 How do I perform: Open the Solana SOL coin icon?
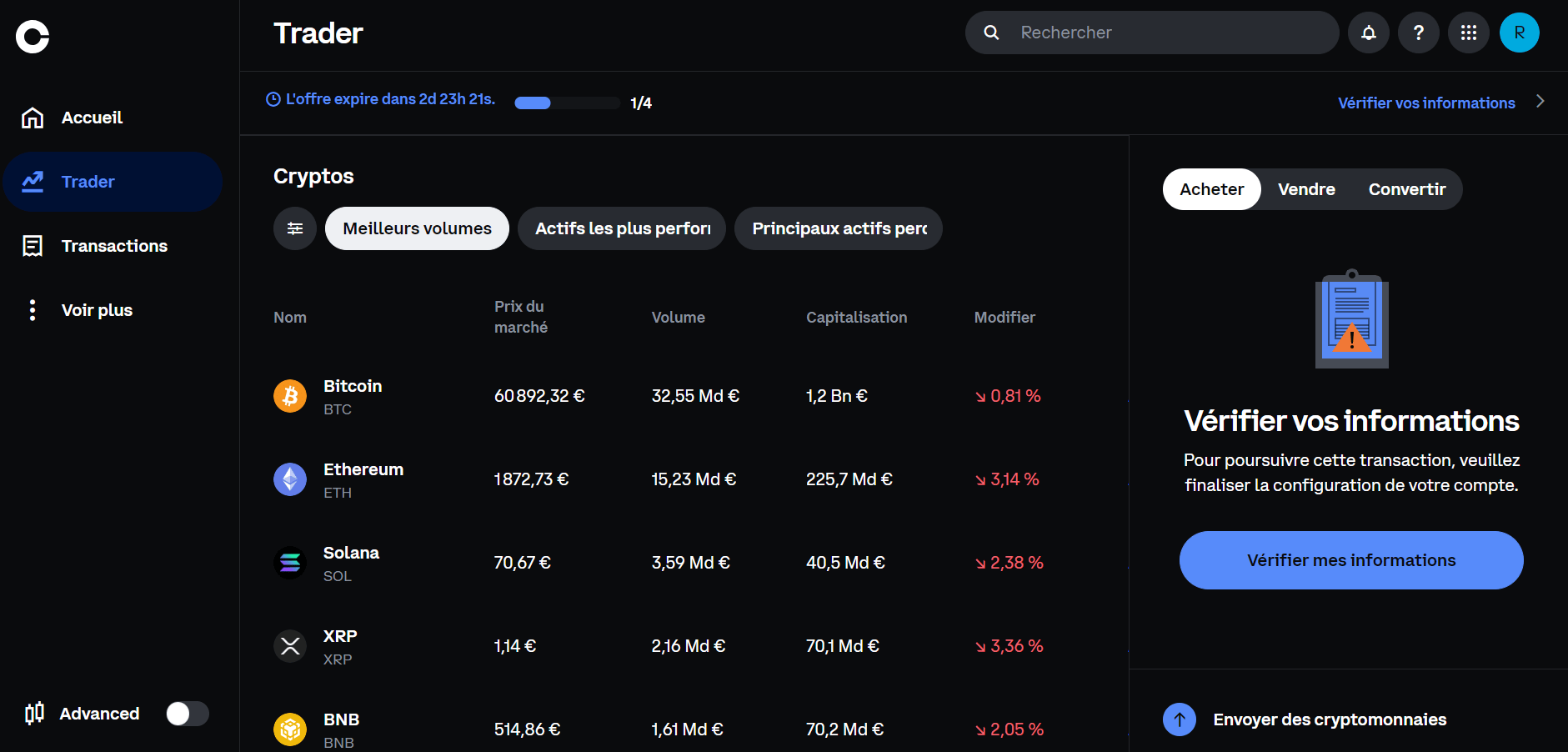coord(289,562)
